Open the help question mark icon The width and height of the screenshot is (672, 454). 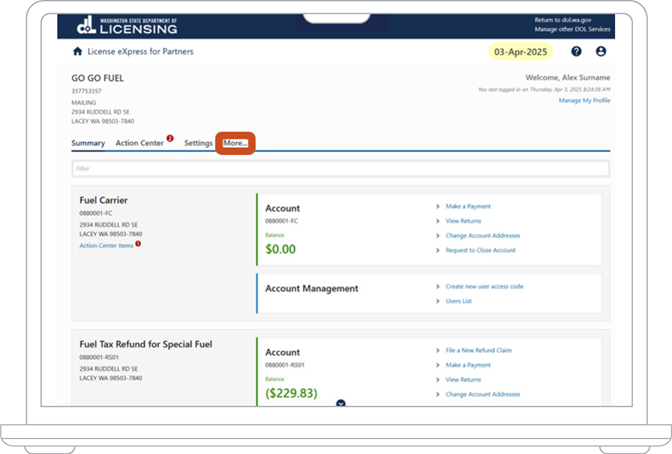576,51
